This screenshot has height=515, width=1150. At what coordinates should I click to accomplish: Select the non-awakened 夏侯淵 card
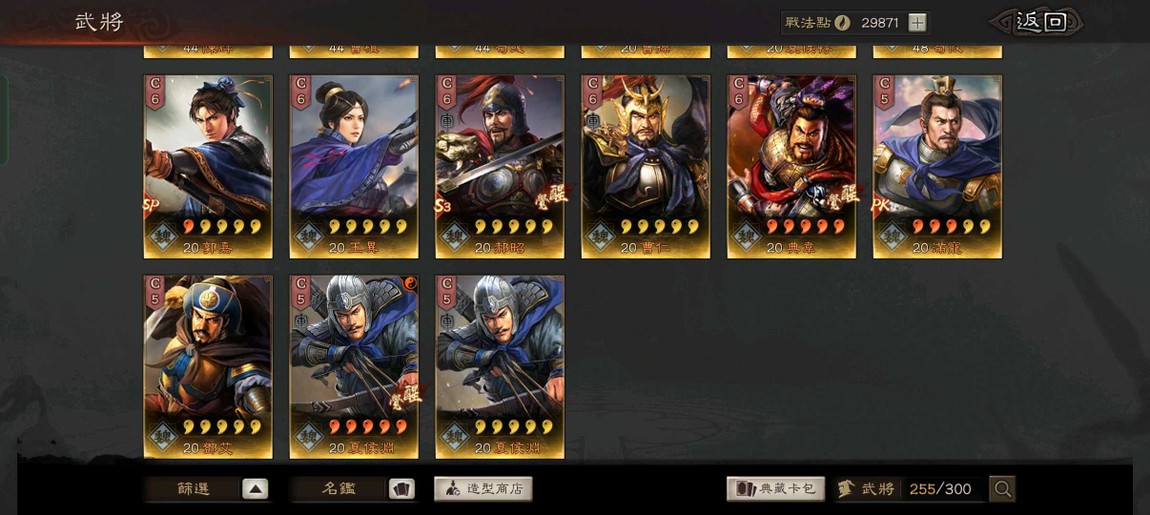499,367
